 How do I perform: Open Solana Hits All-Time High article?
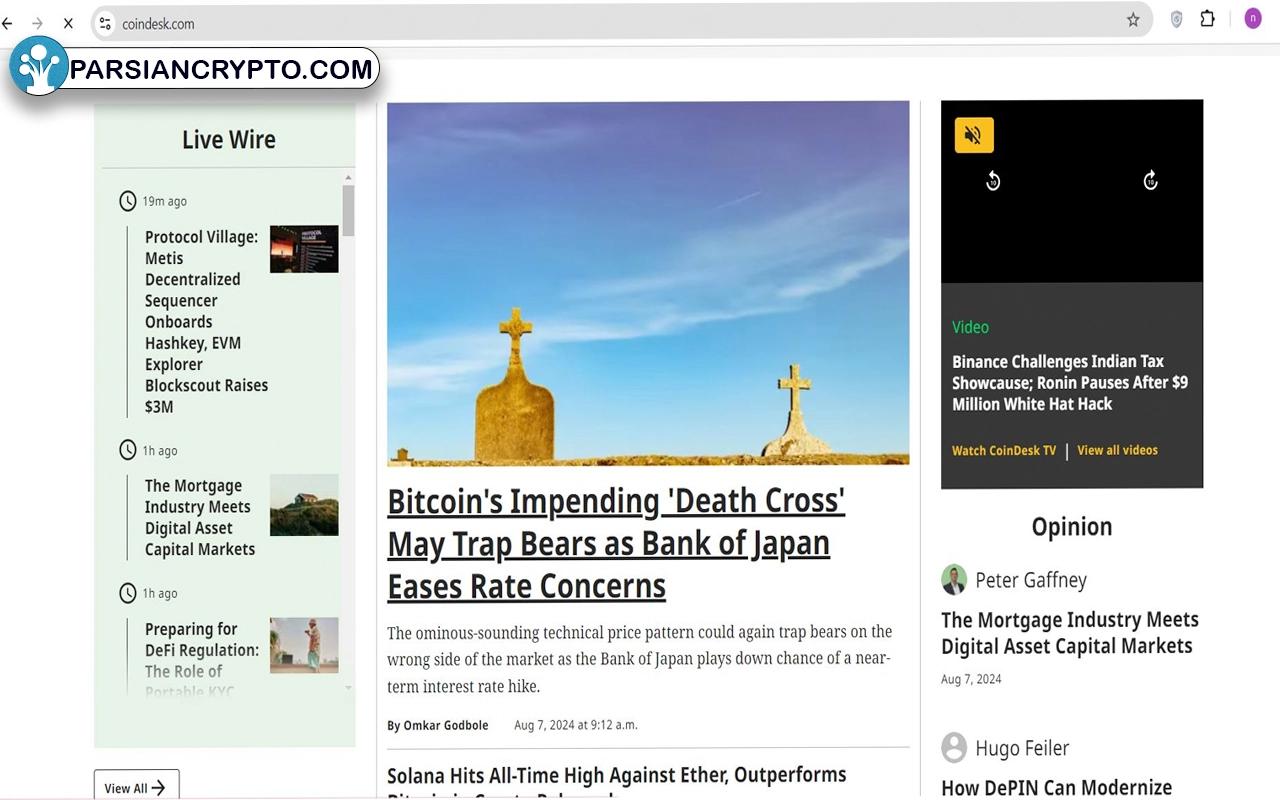pos(616,785)
